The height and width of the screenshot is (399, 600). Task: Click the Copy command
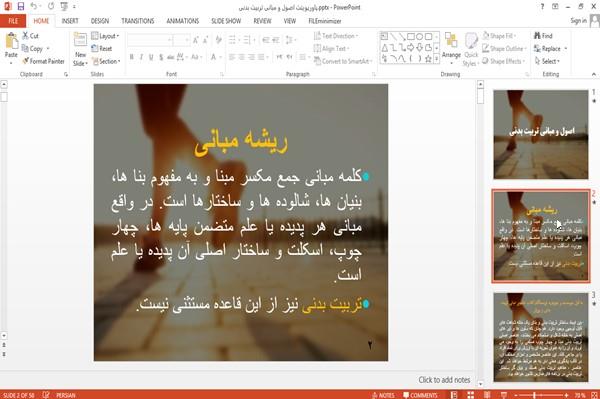point(33,49)
